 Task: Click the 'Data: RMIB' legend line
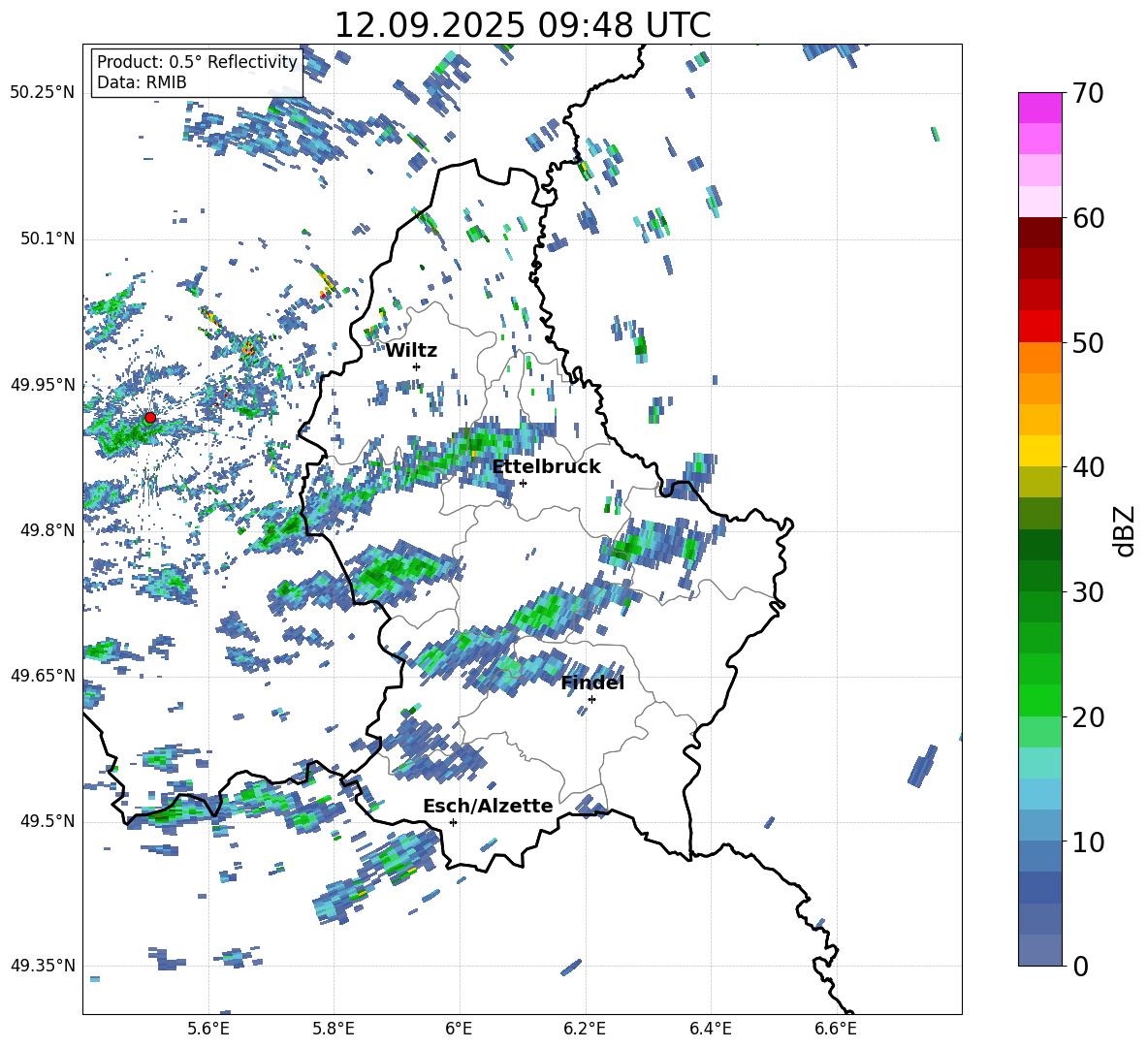[142, 82]
